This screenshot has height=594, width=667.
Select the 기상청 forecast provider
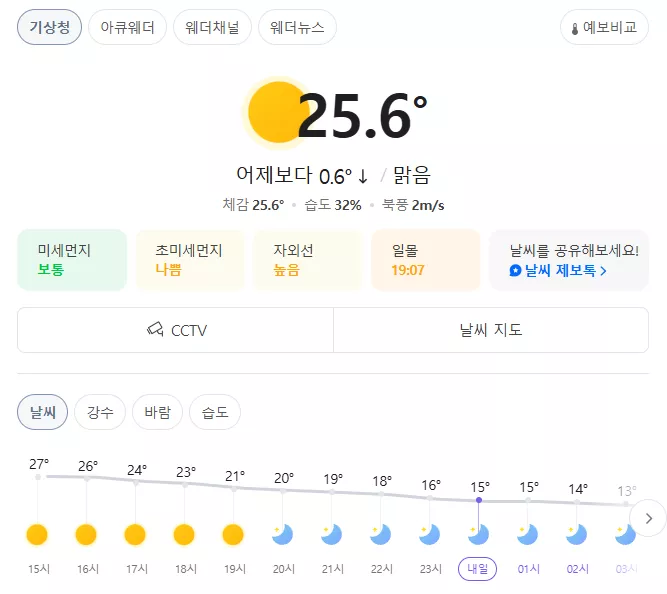49,27
